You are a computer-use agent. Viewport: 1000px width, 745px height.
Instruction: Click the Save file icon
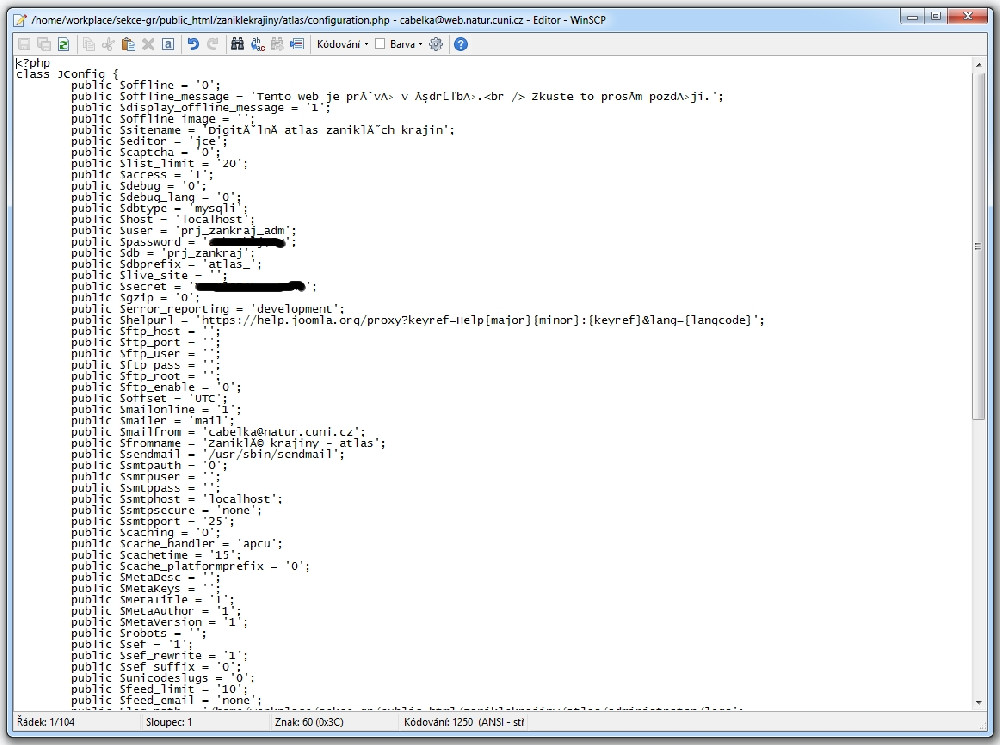point(25,44)
